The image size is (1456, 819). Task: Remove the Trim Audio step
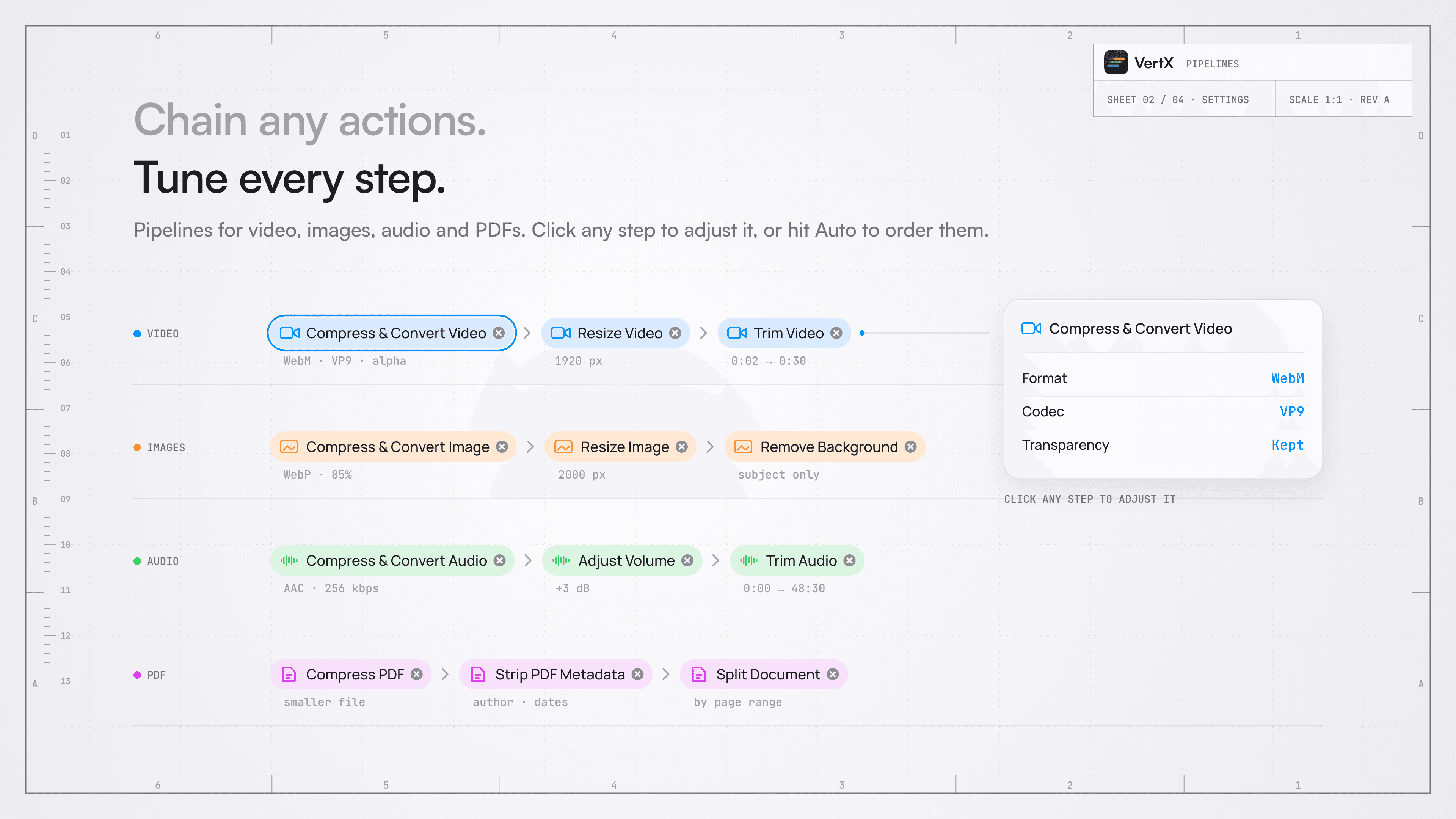point(849,560)
